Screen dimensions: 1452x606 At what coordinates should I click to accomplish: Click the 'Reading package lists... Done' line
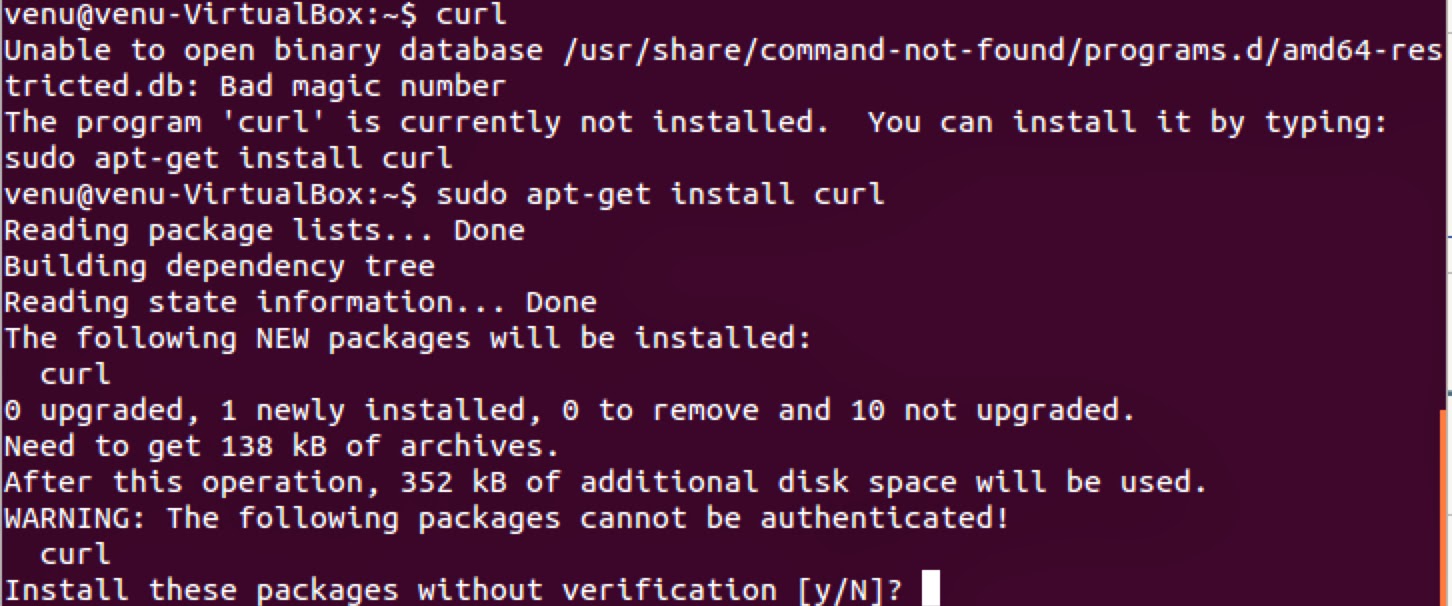point(264,230)
